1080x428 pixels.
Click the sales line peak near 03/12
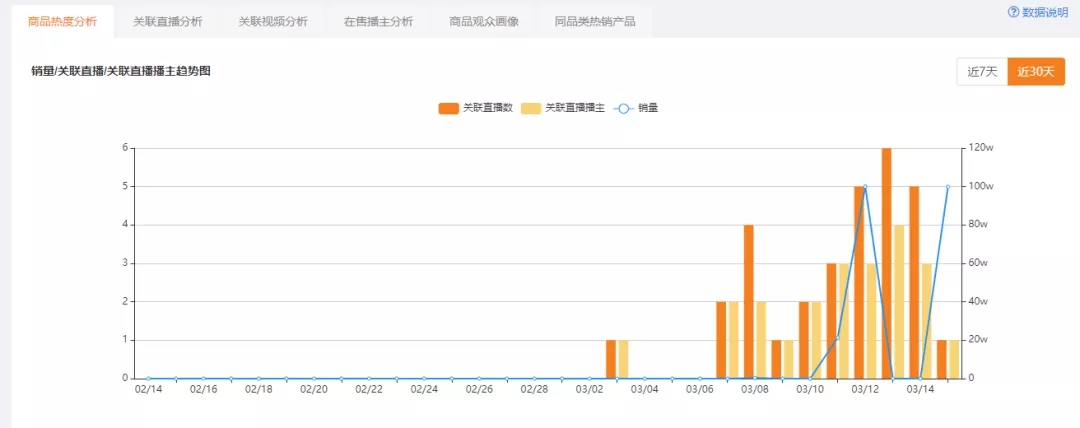[x=864, y=187]
